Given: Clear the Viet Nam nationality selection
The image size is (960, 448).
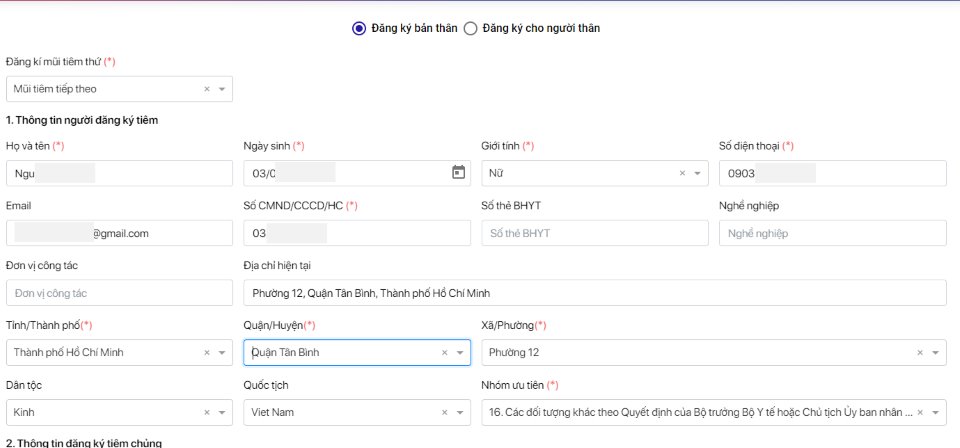Looking at the screenshot, I should (x=445, y=412).
